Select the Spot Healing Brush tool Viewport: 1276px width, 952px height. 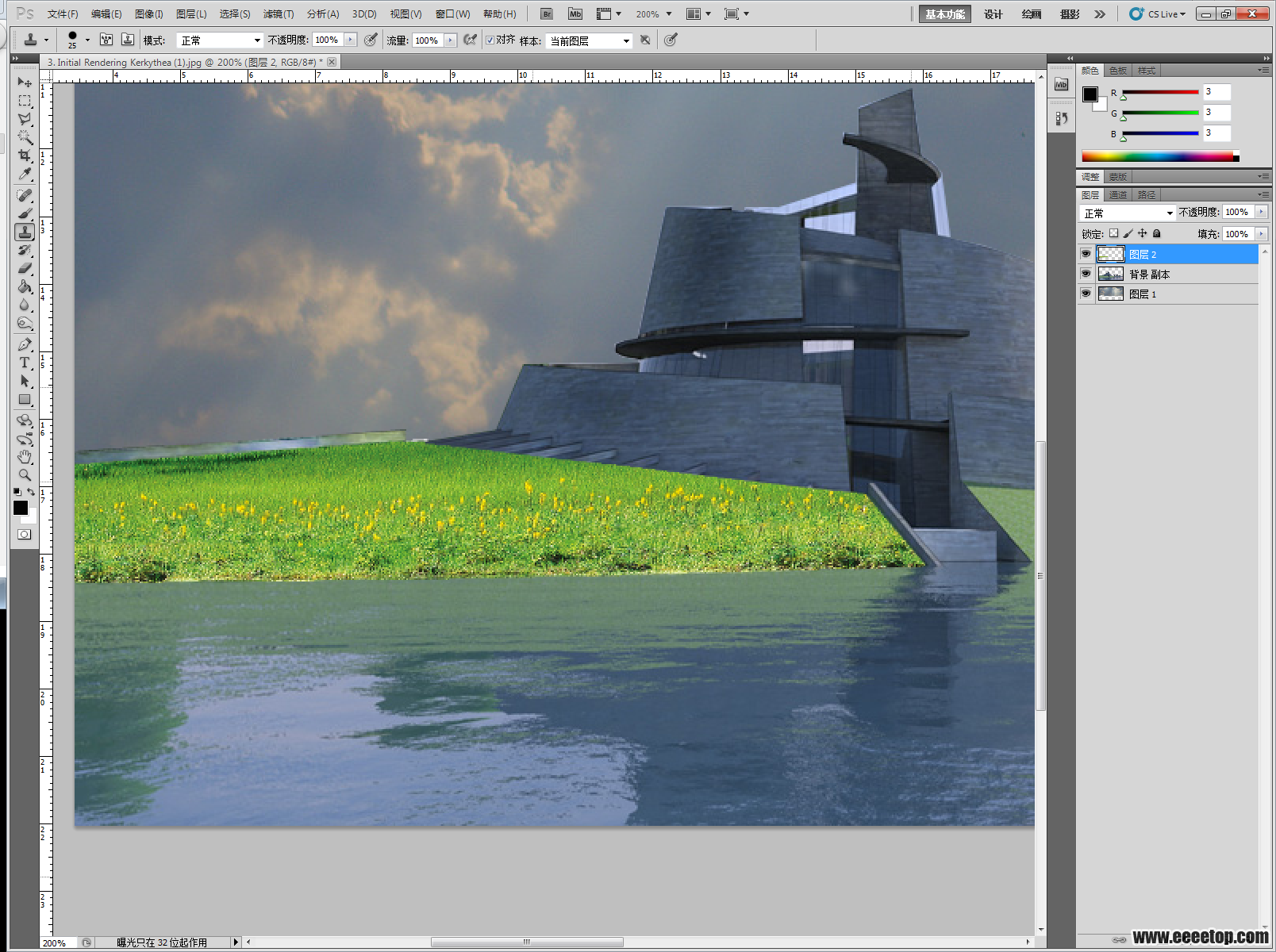click(x=25, y=195)
